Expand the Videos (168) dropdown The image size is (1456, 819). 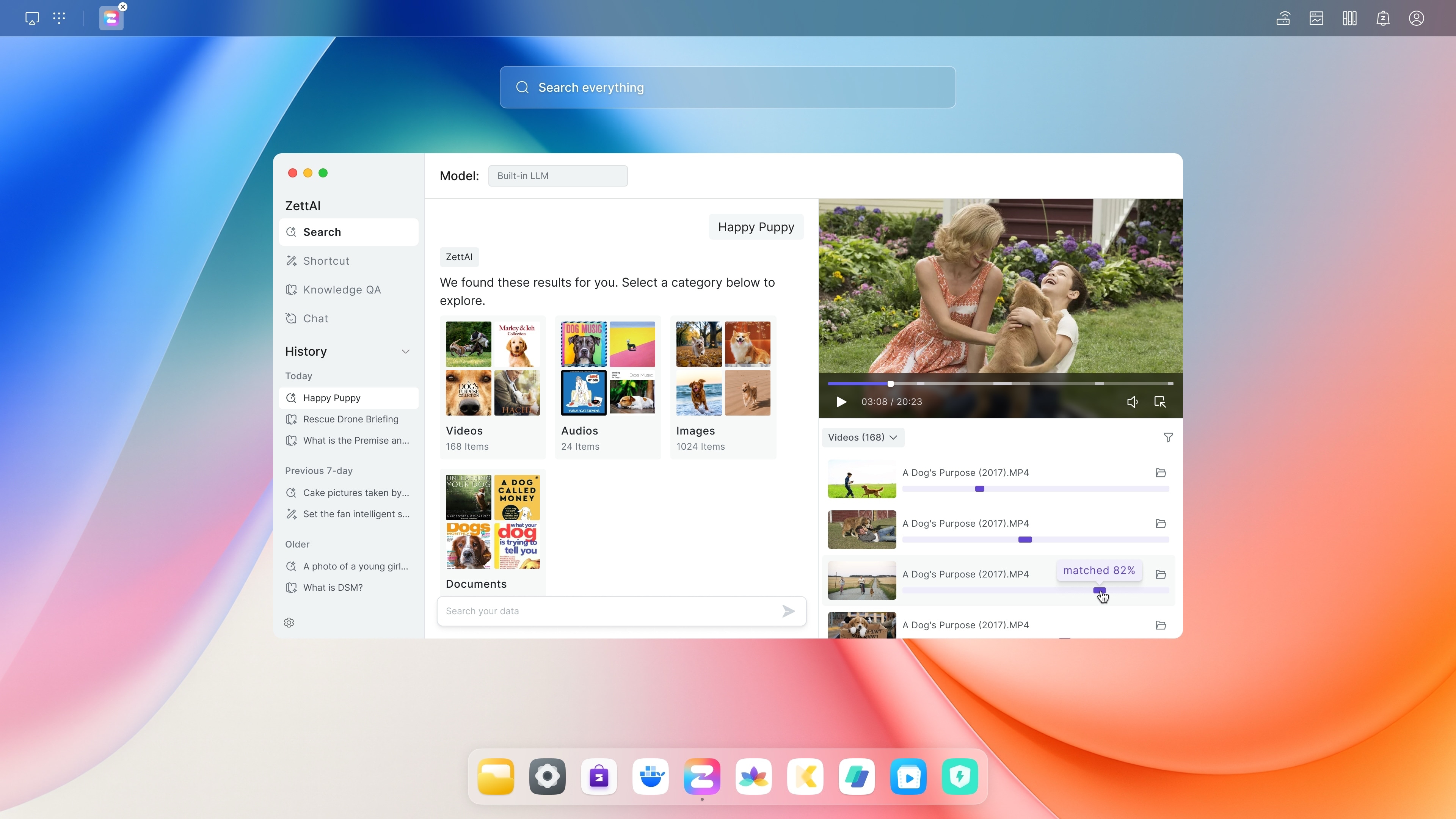tap(863, 438)
